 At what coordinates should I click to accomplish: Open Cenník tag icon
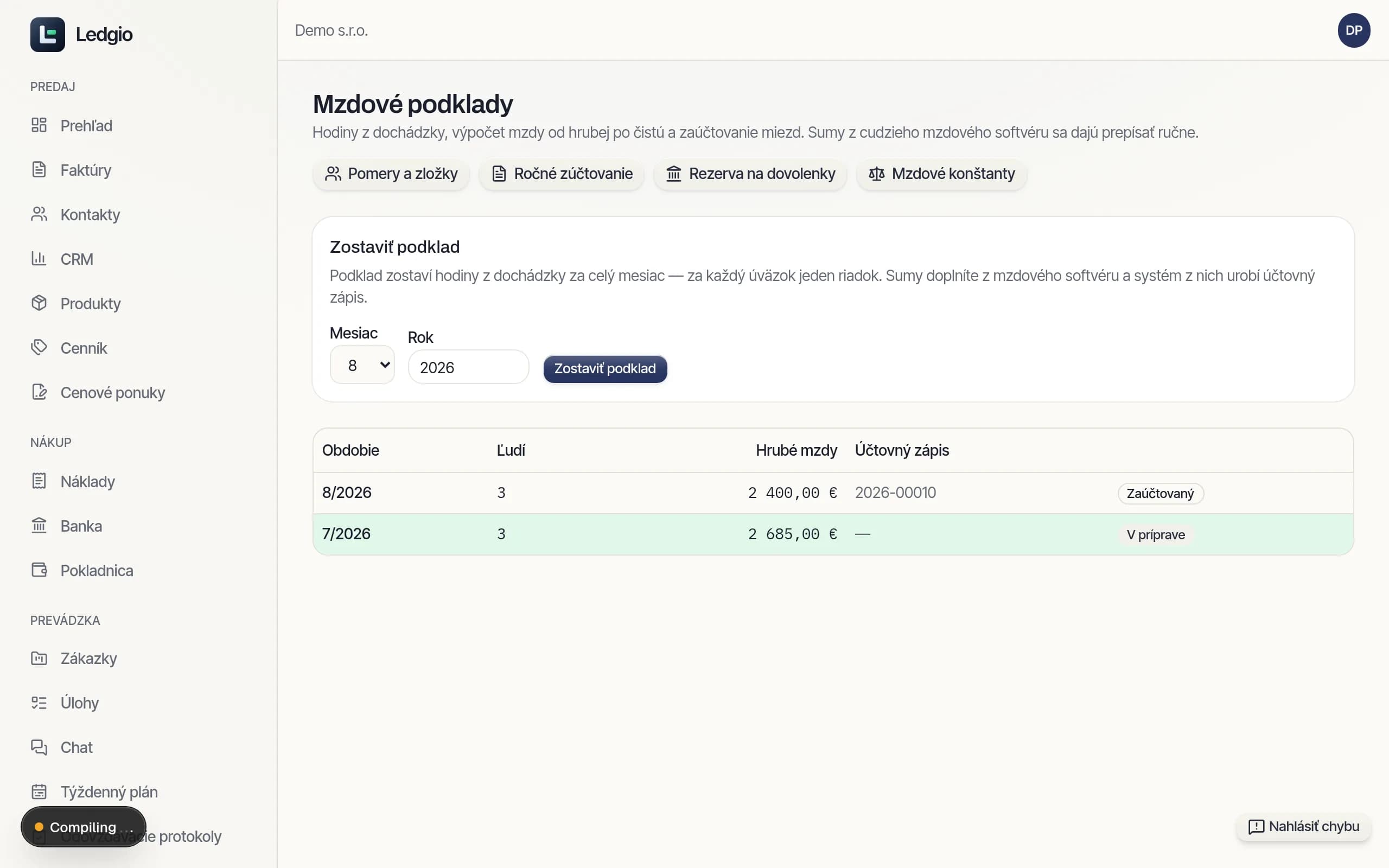39,348
